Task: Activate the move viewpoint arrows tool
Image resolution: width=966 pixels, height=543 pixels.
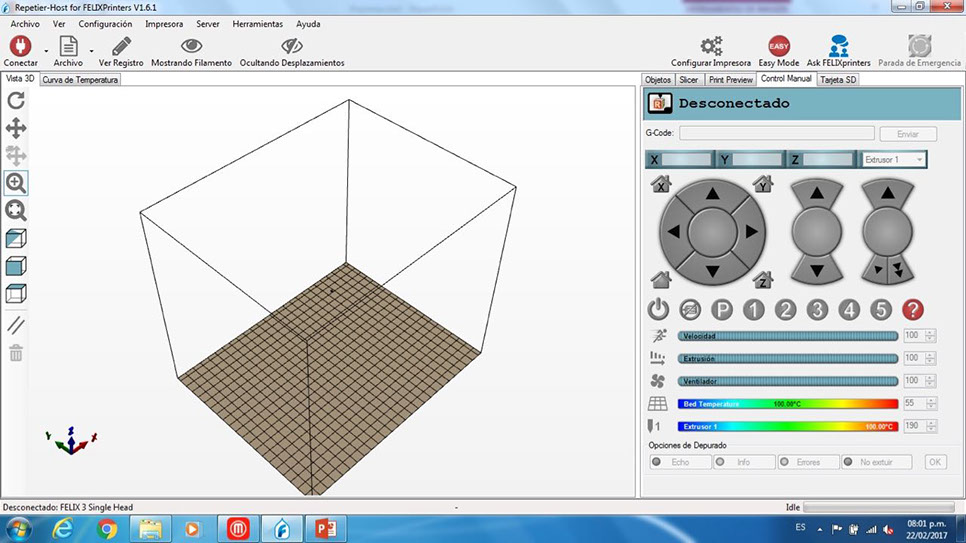Action: [x=16, y=128]
